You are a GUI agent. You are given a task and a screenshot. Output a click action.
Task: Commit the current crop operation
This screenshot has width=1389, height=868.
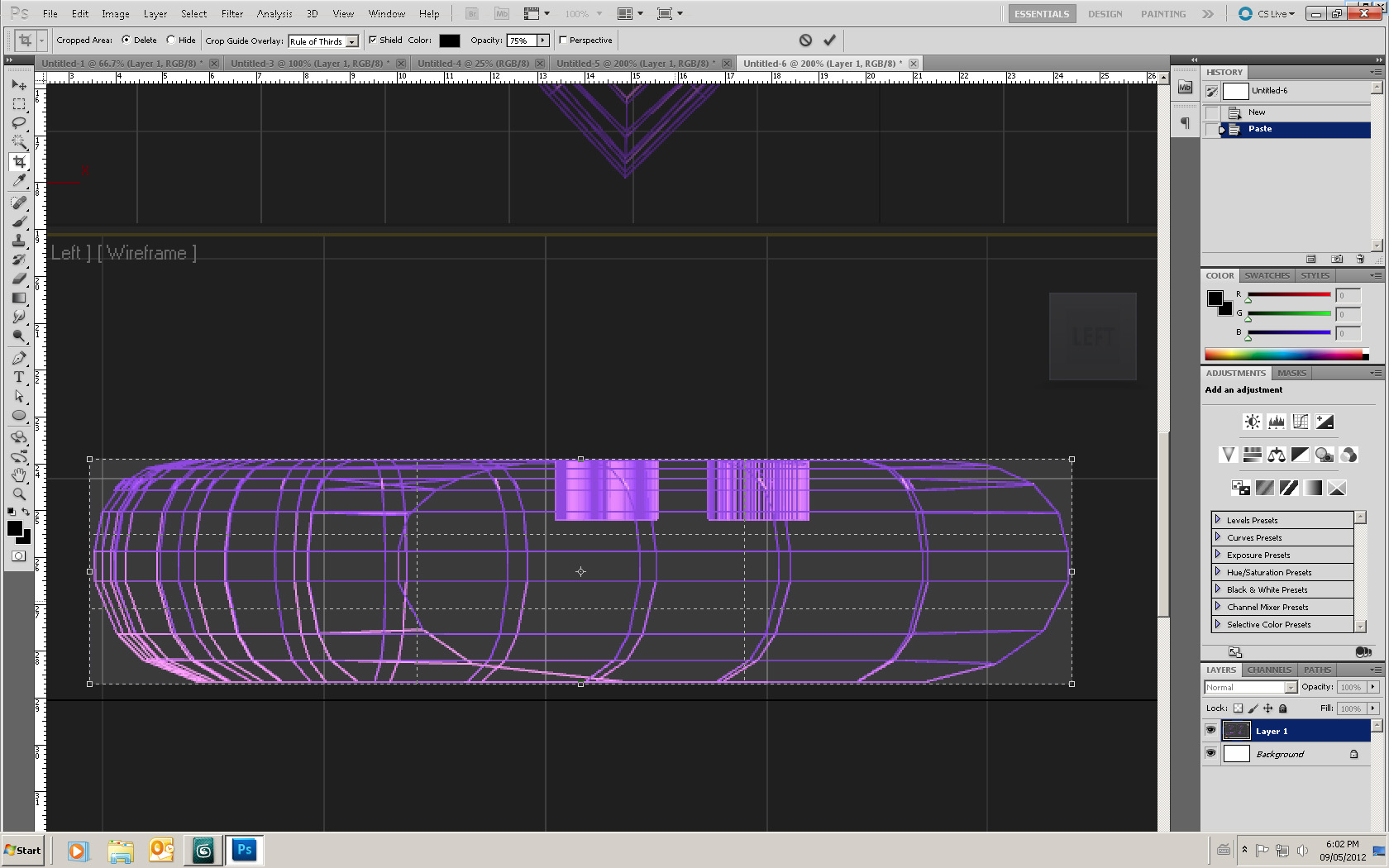829,40
